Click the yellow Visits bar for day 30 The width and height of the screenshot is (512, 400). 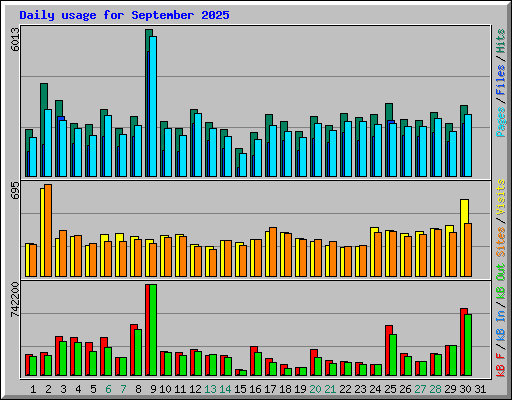click(x=464, y=212)
